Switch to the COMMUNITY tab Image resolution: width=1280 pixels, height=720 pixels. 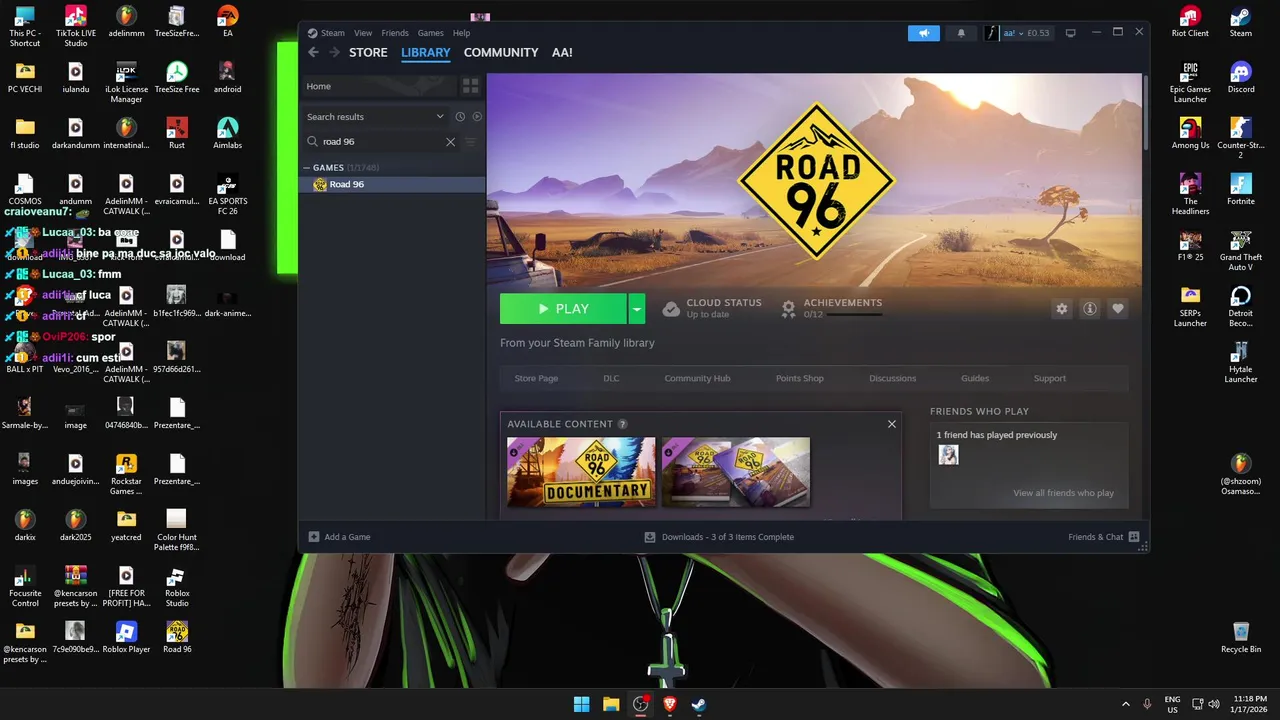(501, 52)
